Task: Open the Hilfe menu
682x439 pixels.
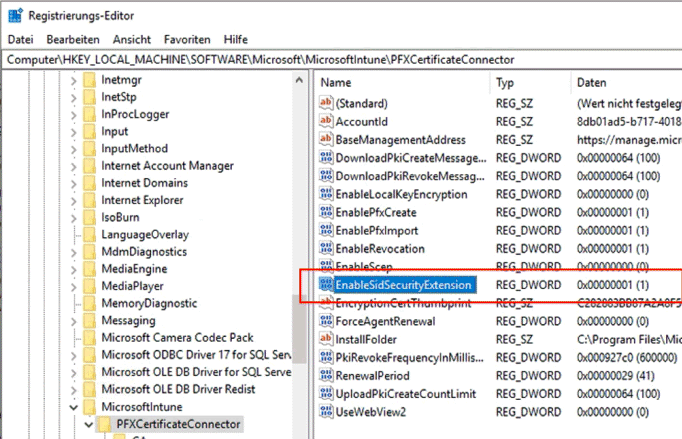Action: (236, 40)
